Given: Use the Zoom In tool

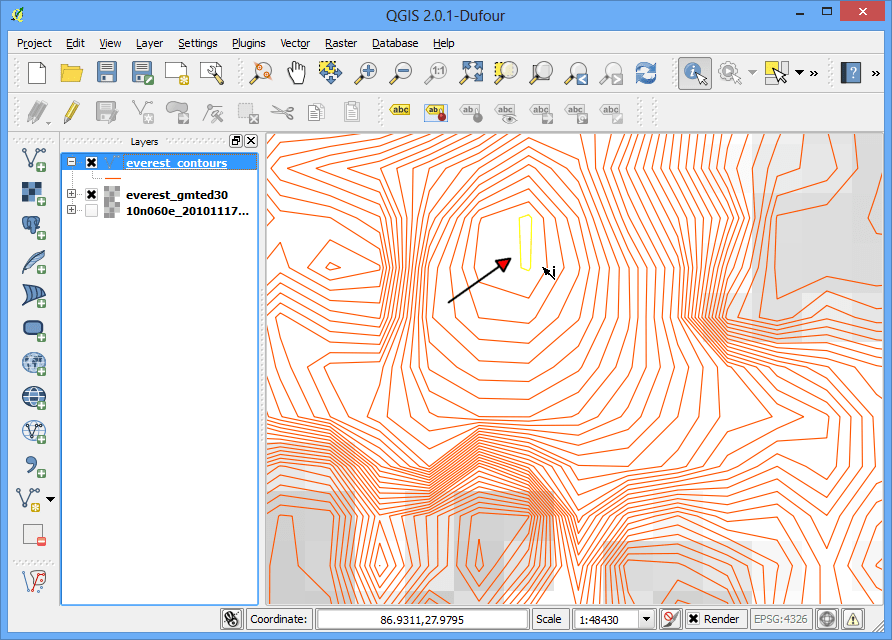Looking at the screenshot, I should [x=369, y=73].
